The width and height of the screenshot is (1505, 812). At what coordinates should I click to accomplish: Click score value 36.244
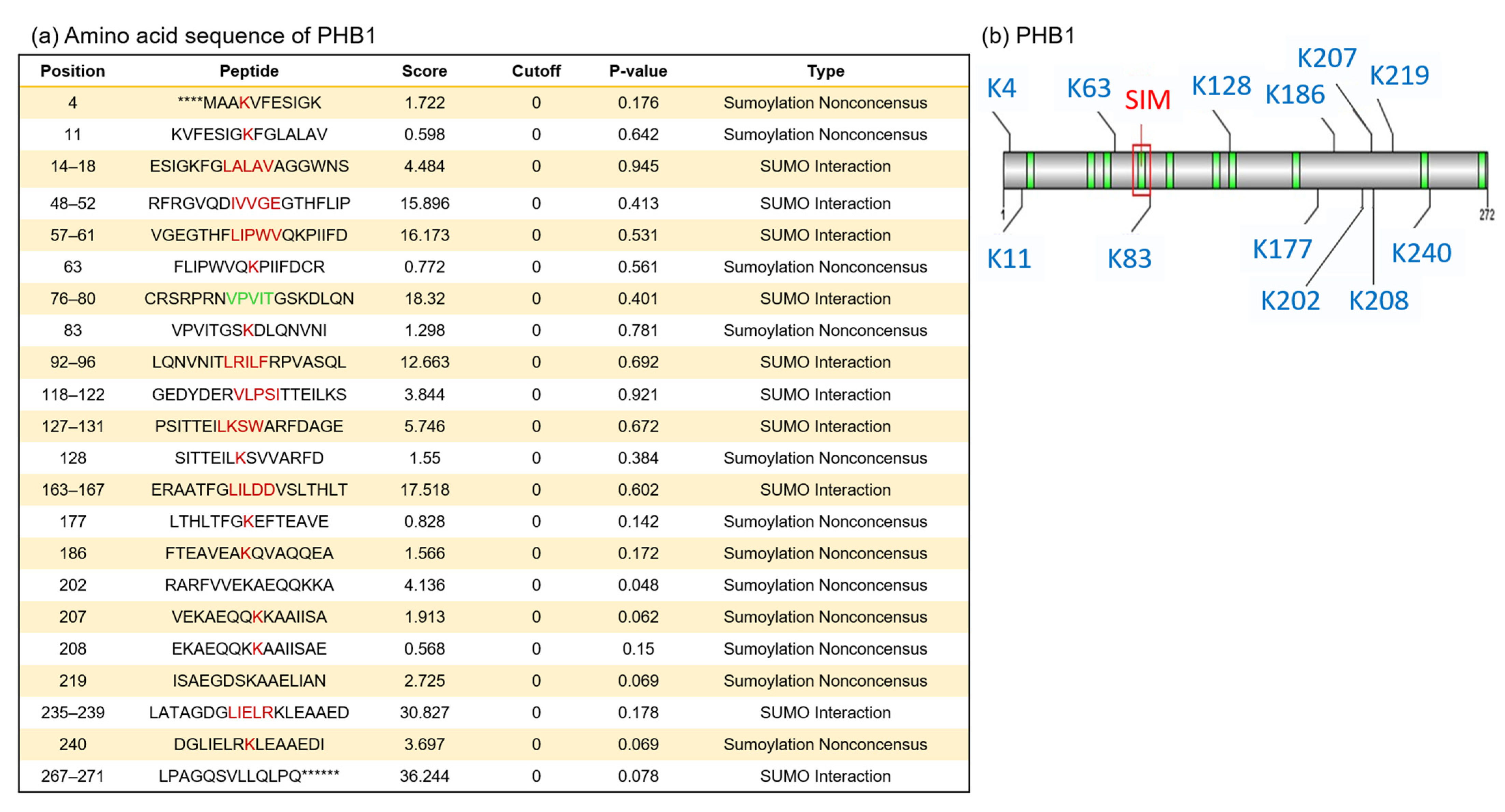(424, 776)
